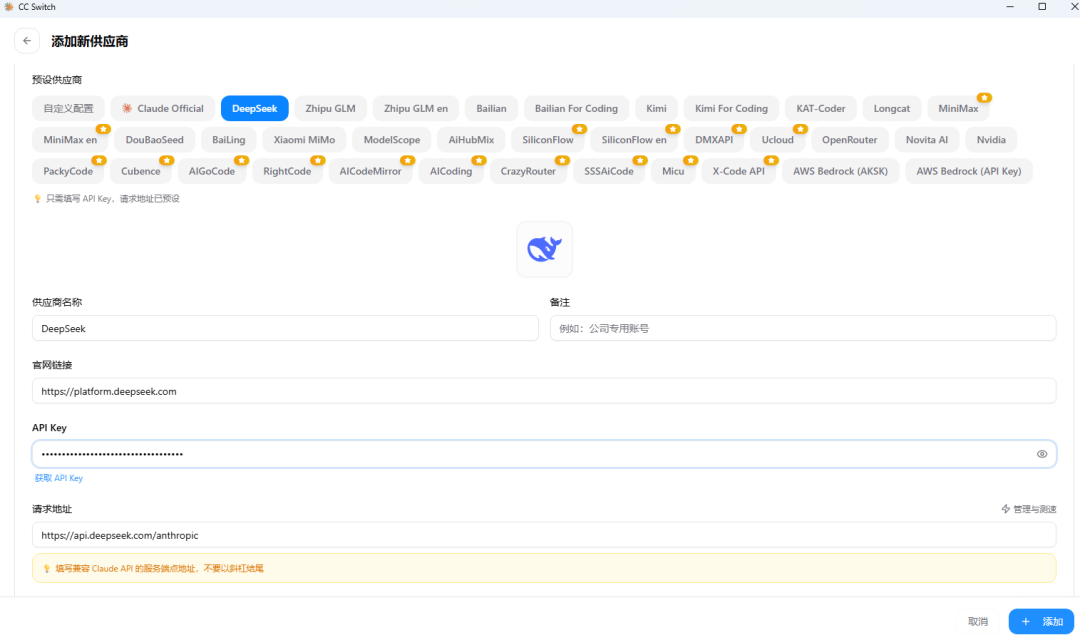
Task: Select AICoding preset
Action: tap(451, 171)
